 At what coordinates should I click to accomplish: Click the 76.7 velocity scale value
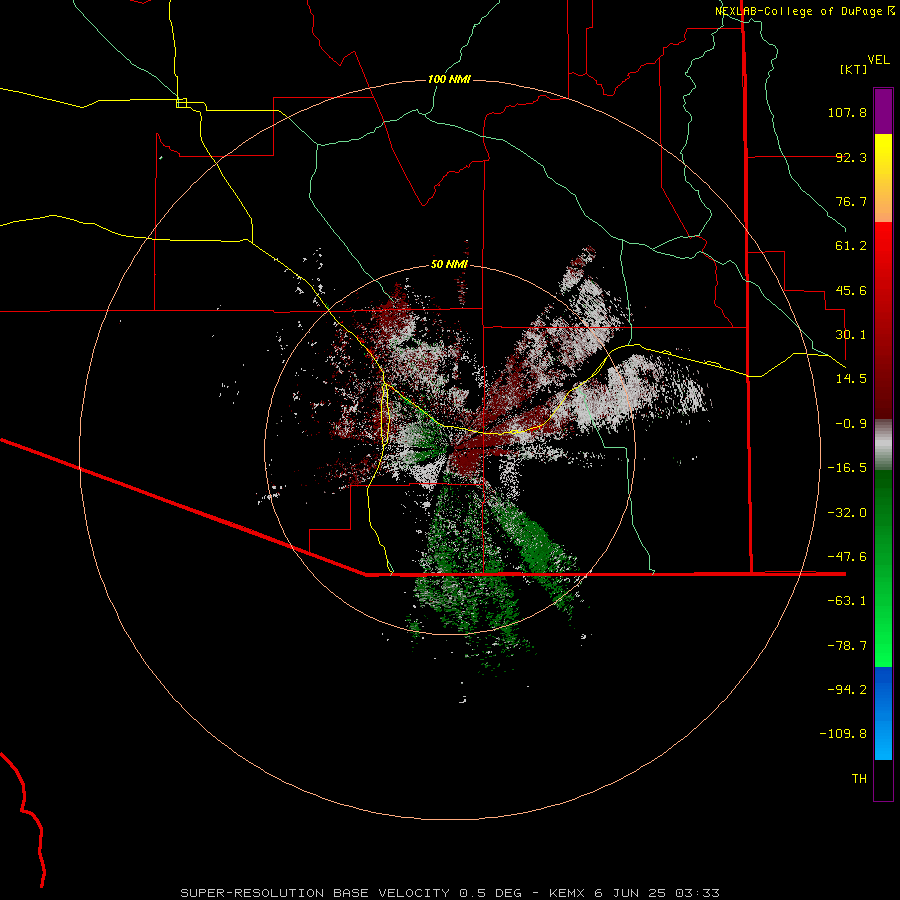pos(851,201)
